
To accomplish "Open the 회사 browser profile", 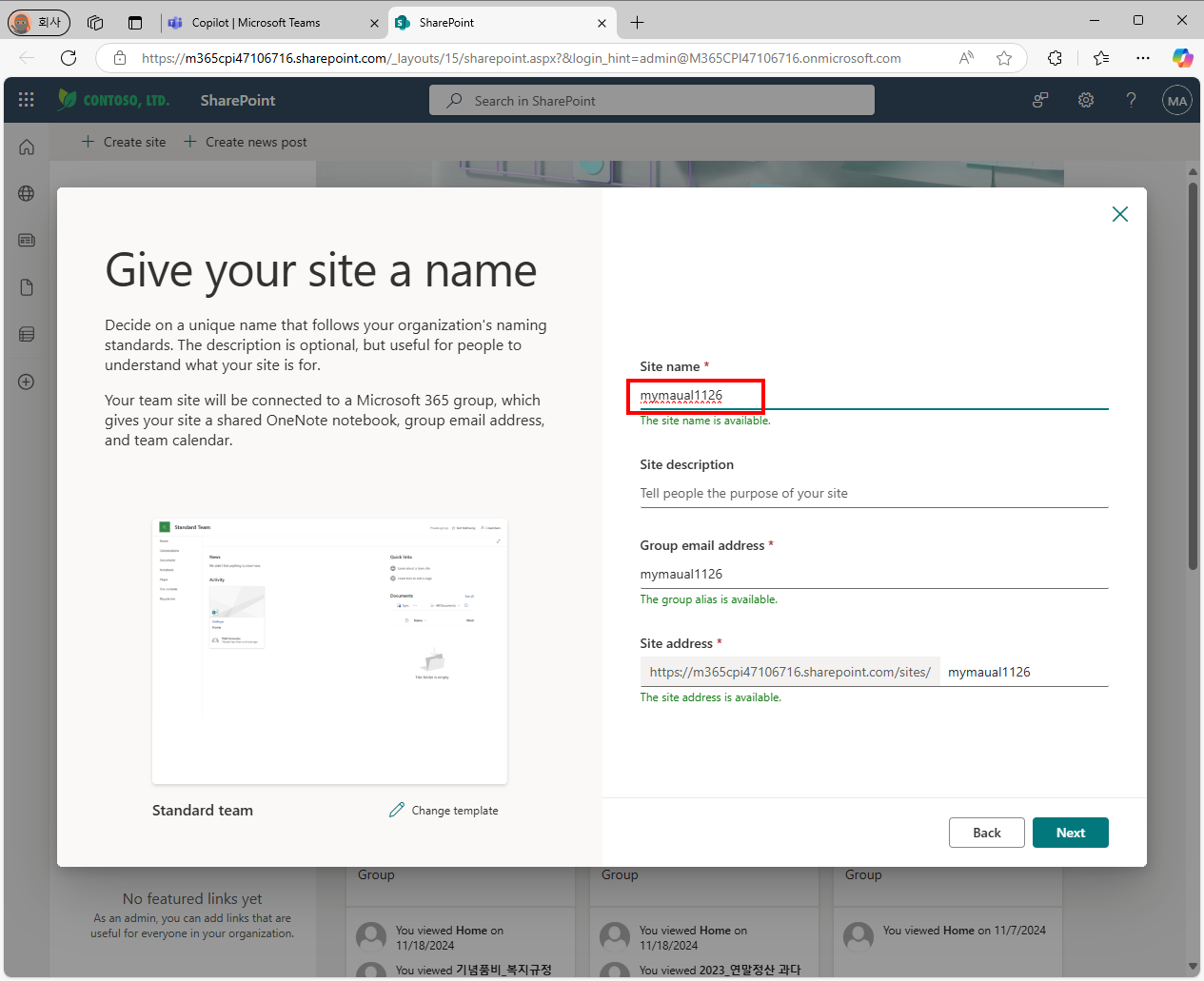I will click(38, 22).
